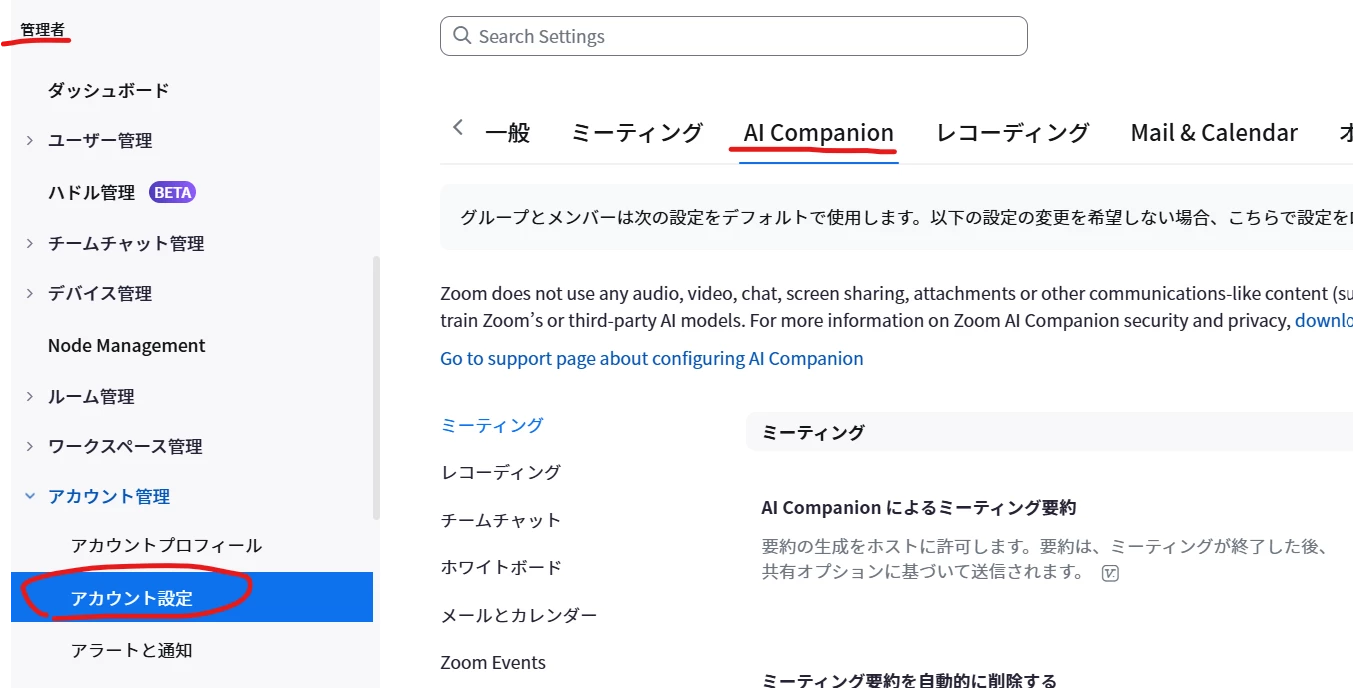Switch to the top ミーティング tab
The height and width of the screenshot is (688, 1353).
637,133
